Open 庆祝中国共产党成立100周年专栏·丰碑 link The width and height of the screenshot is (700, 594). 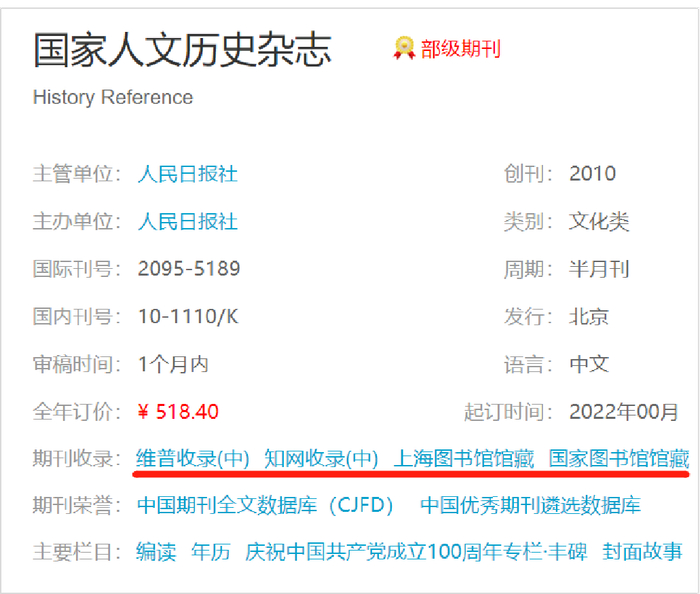tap(416, 552)
